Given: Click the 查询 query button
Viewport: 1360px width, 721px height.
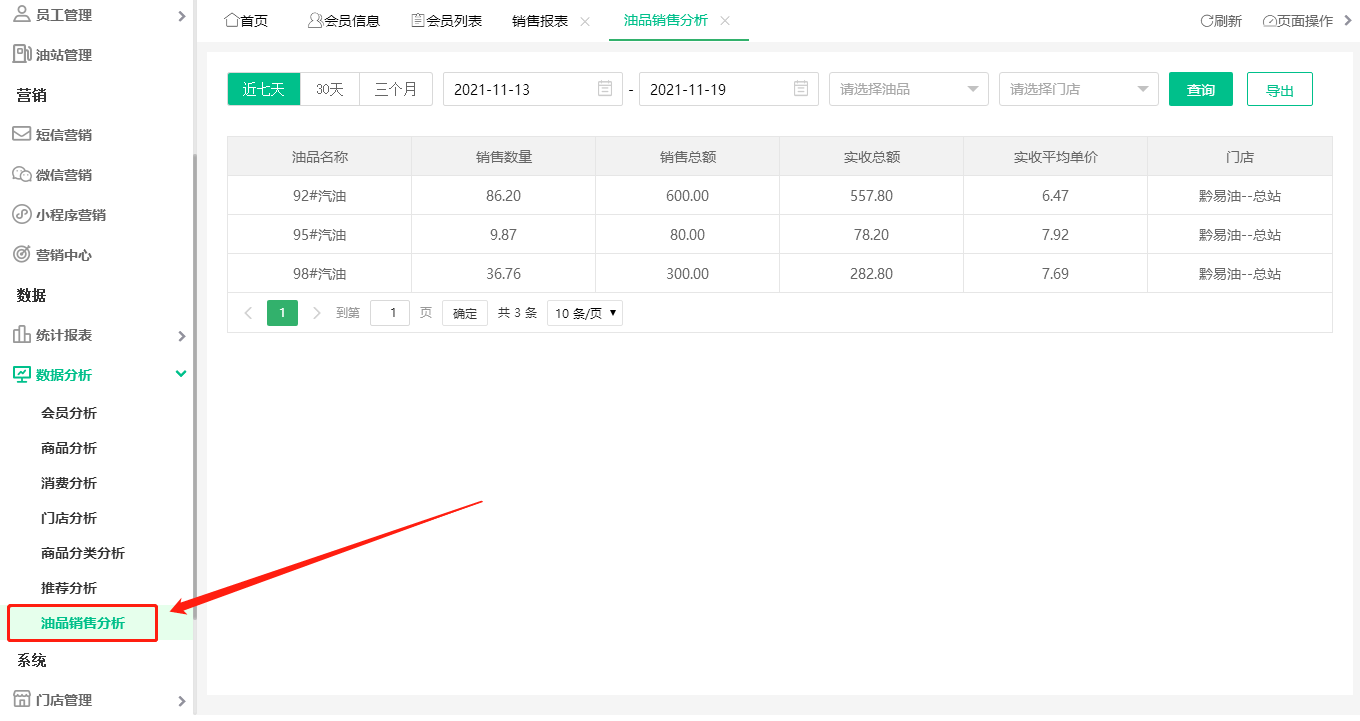Looking at the screenshot, I should 1200,89.
